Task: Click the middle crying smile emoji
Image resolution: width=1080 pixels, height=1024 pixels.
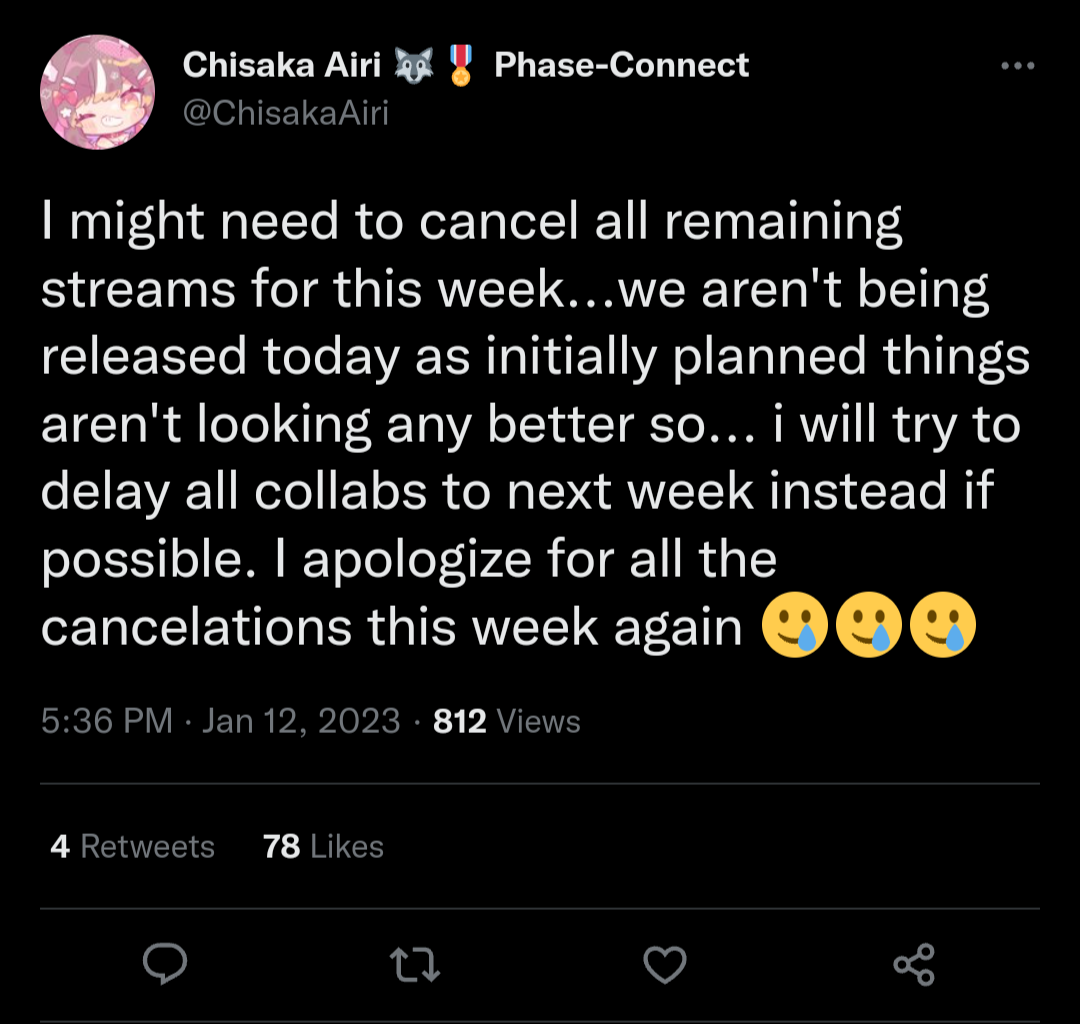Action: tap(869, 625)
